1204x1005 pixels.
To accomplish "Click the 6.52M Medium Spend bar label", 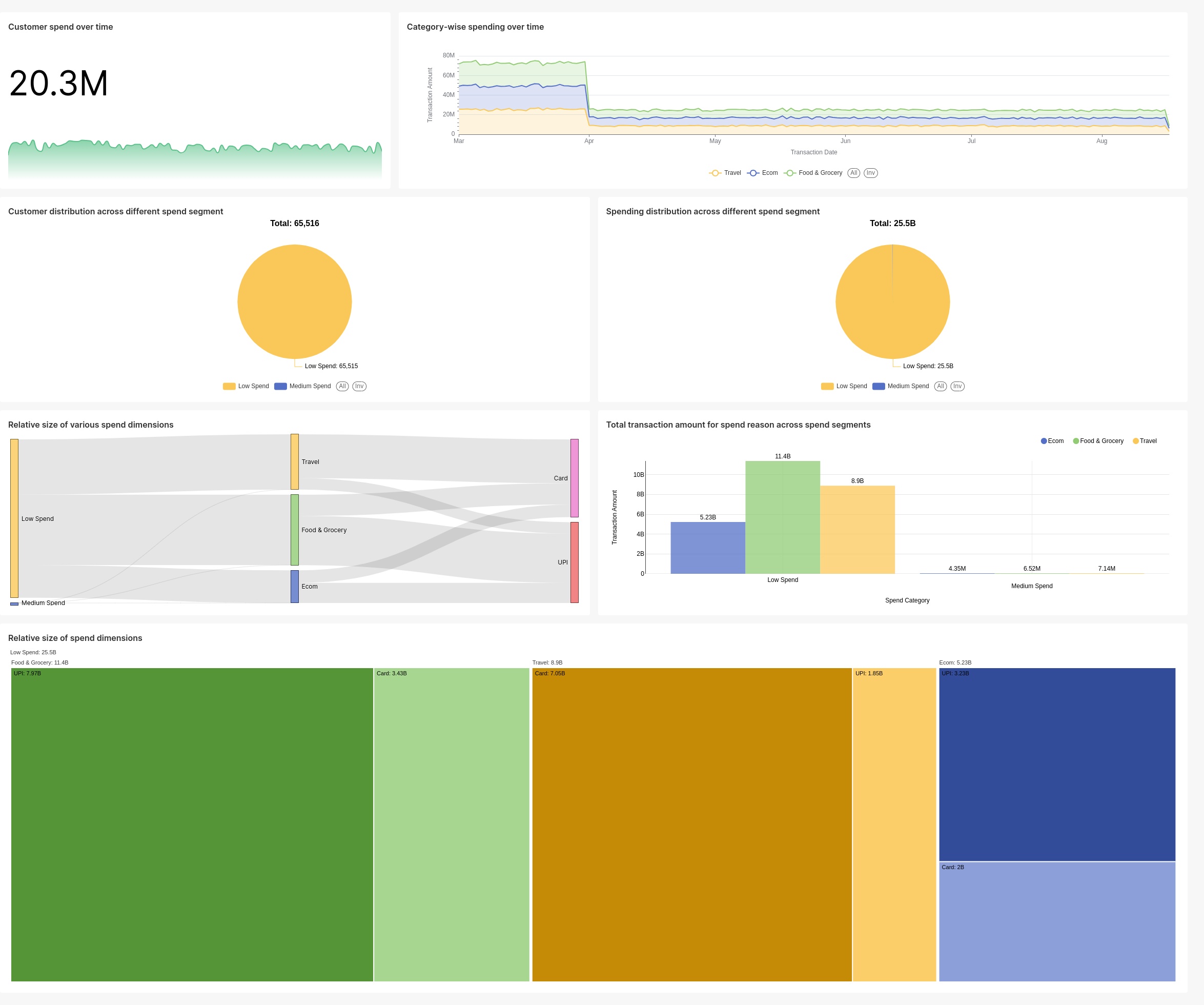I will 1032,569.
